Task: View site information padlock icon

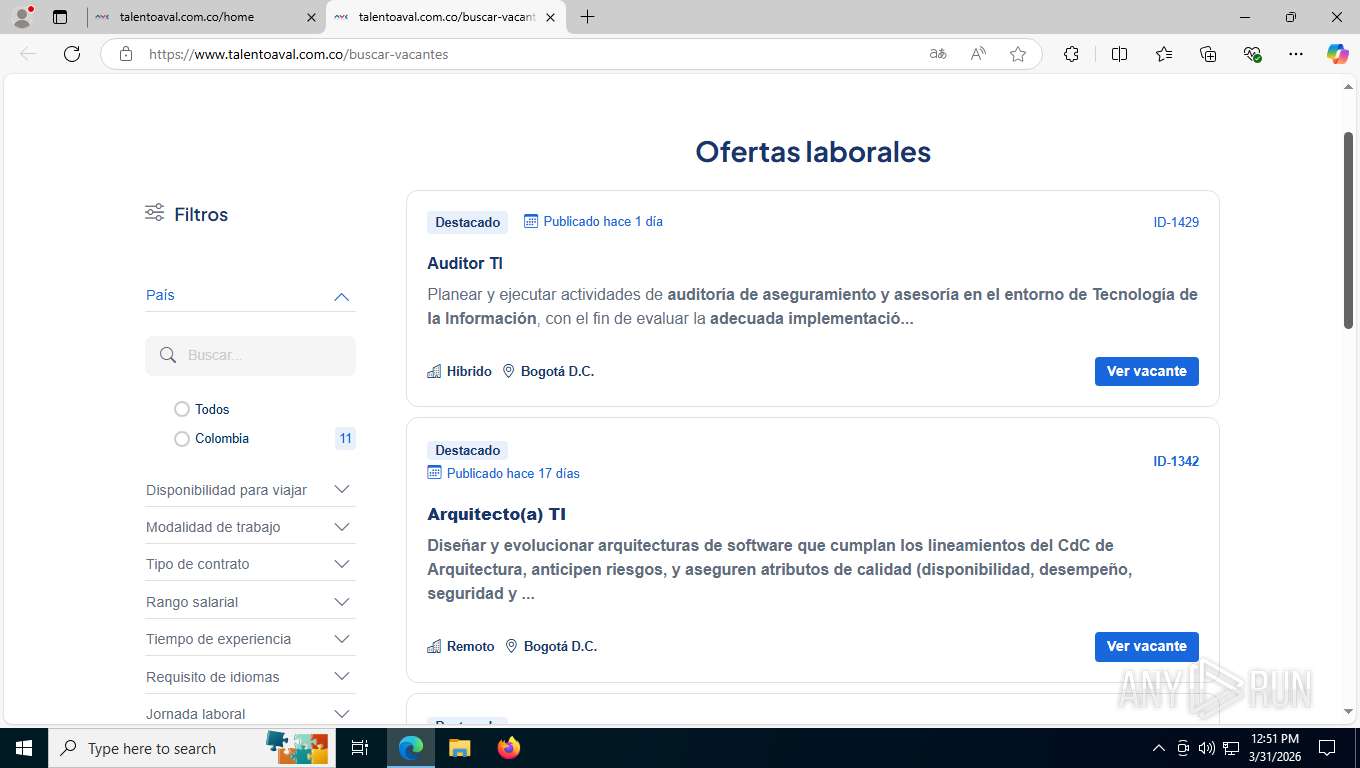Action: point(126,54)
